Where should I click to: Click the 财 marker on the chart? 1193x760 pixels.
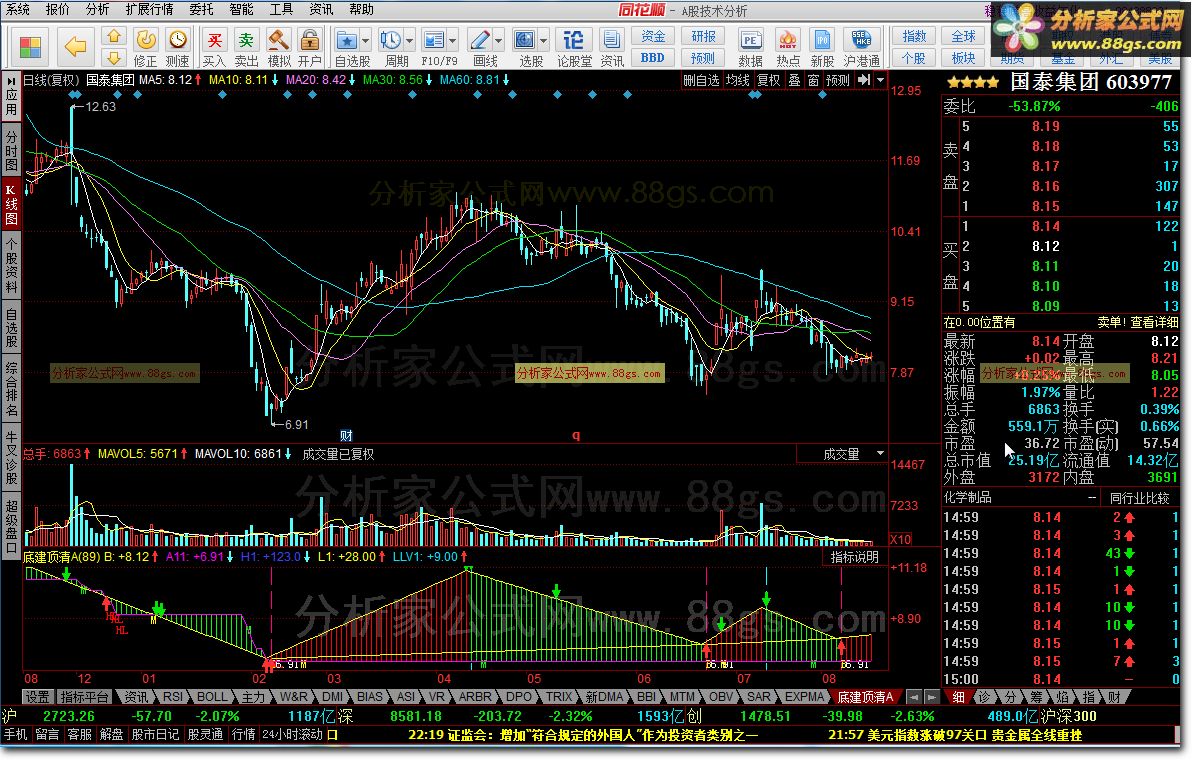346,436
